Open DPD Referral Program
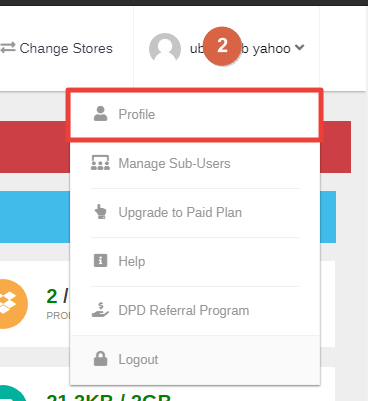This screenshot has width=368, height=401. pyautogui.click(x=195, y=310)
